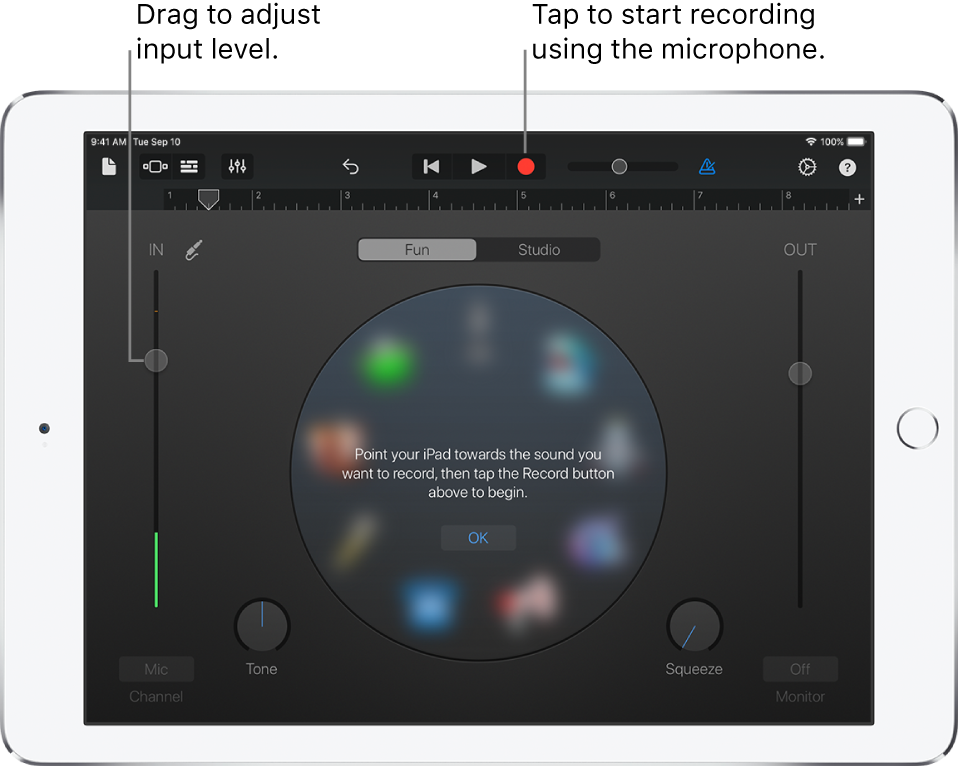Open input settings with the plug icon
The height and width of the screenshot is (766, 958).
(193, 249)
